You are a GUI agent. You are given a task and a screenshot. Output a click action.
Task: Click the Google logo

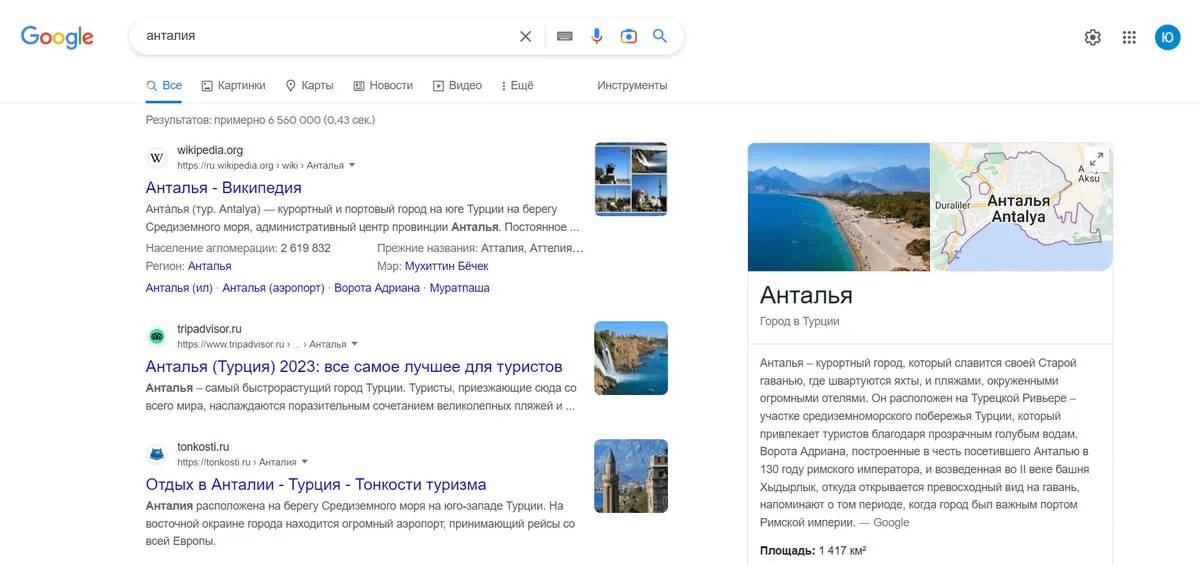coord(57,37)
